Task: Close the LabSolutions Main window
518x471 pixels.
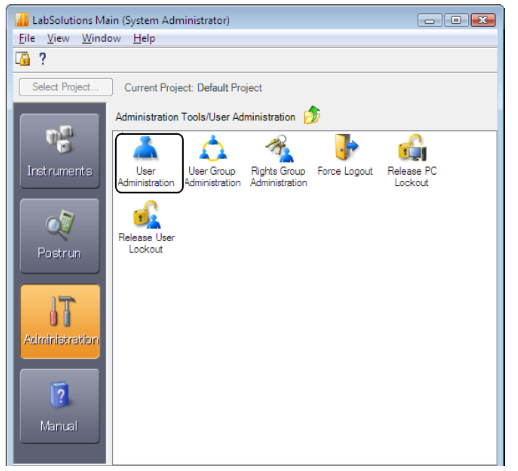Action: pyautogui.click(x=483, y=20)
